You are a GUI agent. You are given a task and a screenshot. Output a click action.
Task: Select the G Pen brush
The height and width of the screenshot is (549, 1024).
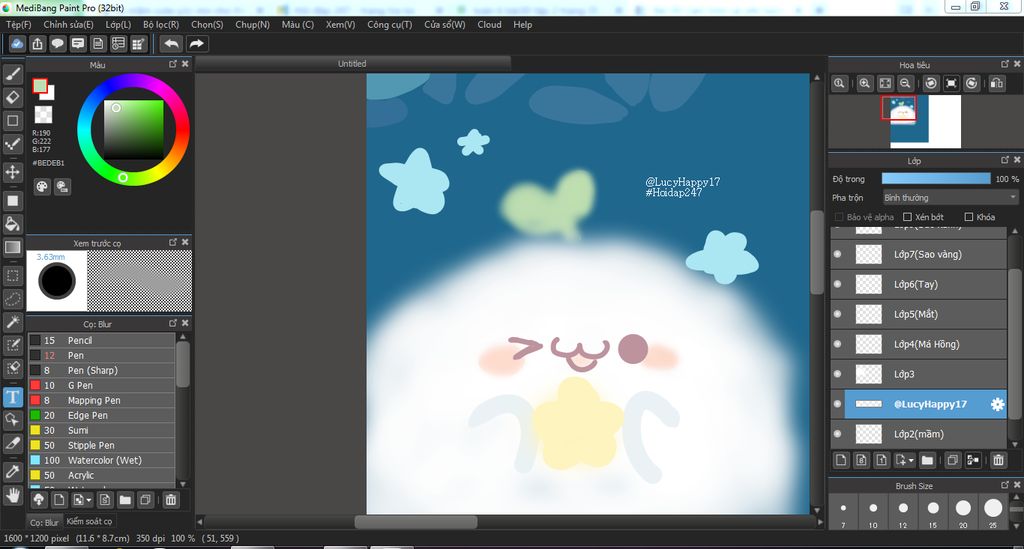click(101, 385)
